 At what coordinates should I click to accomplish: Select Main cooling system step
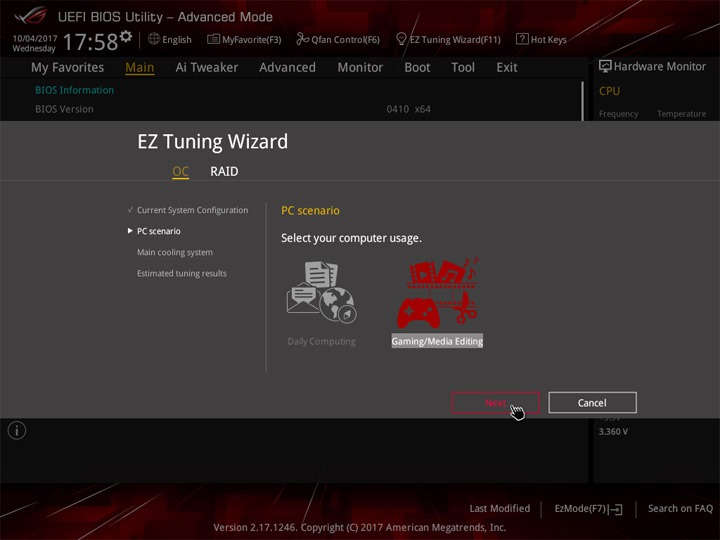click(175, 252)
